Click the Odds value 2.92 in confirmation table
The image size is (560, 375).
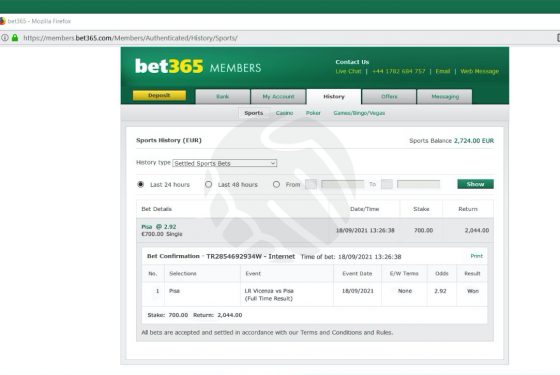pos(440,291)
